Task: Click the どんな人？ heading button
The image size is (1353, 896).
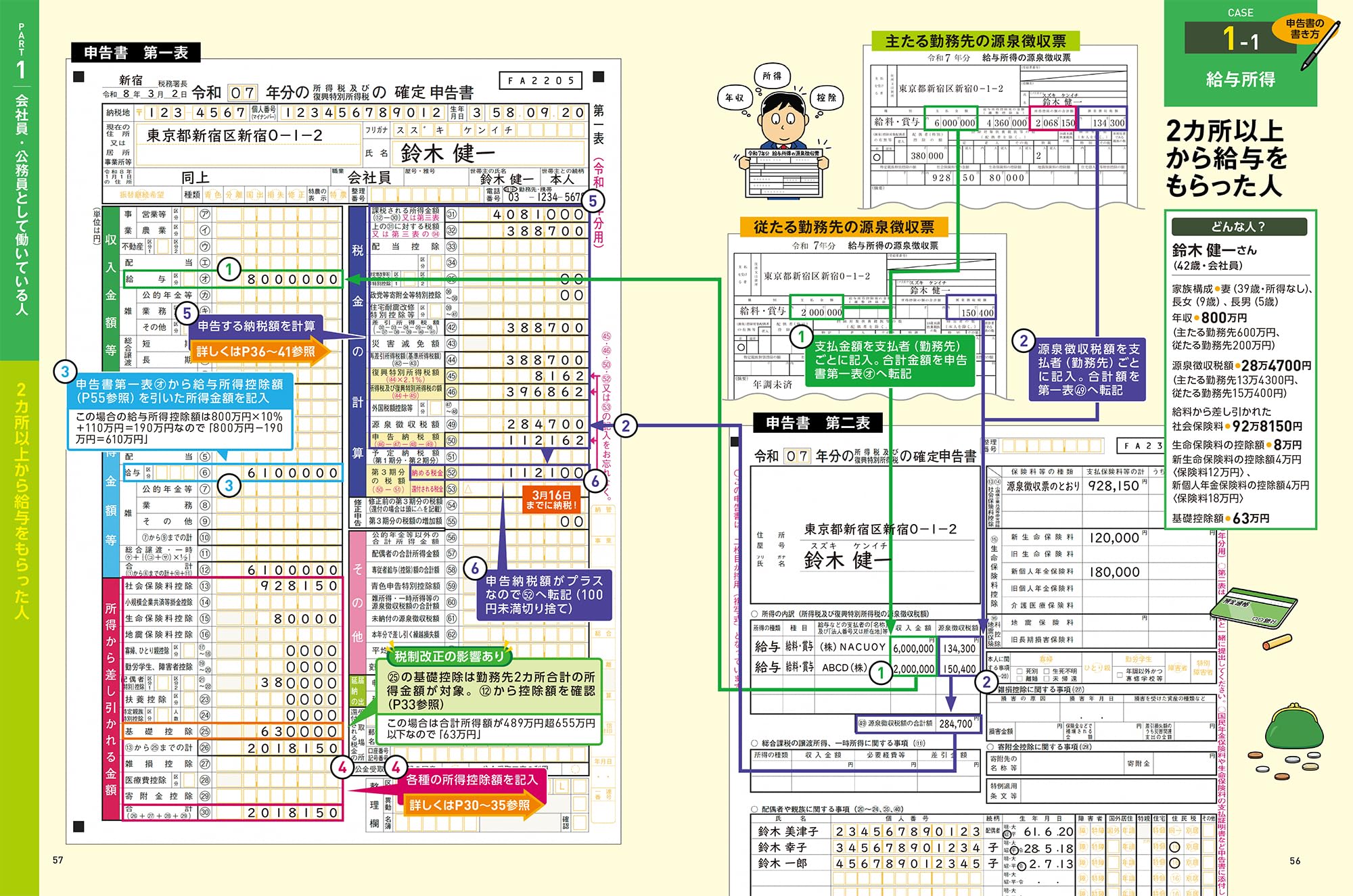Action: tap(1239, 227)
